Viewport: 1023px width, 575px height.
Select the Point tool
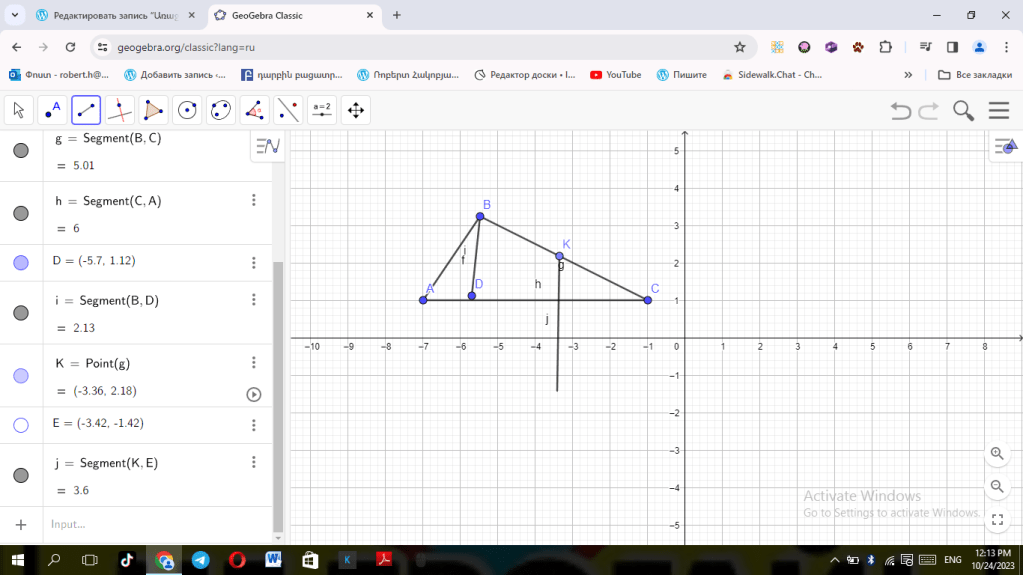[x=52, y=110]
